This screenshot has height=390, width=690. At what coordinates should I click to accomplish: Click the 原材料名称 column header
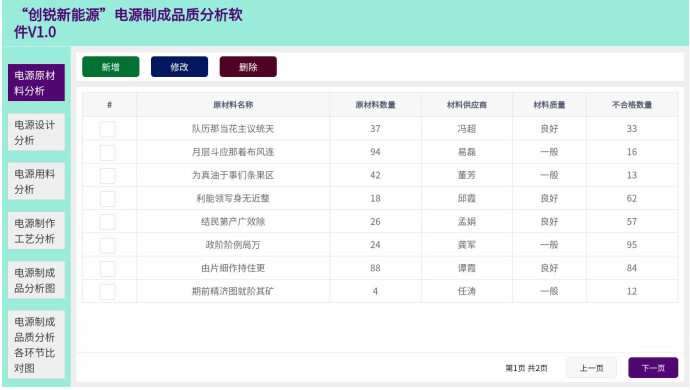coord(233,105)
